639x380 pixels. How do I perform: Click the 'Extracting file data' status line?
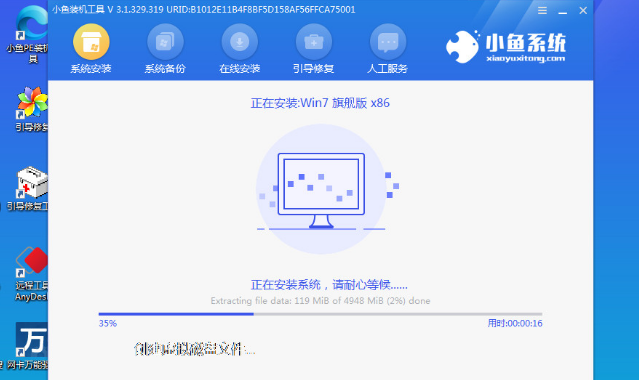320,301
